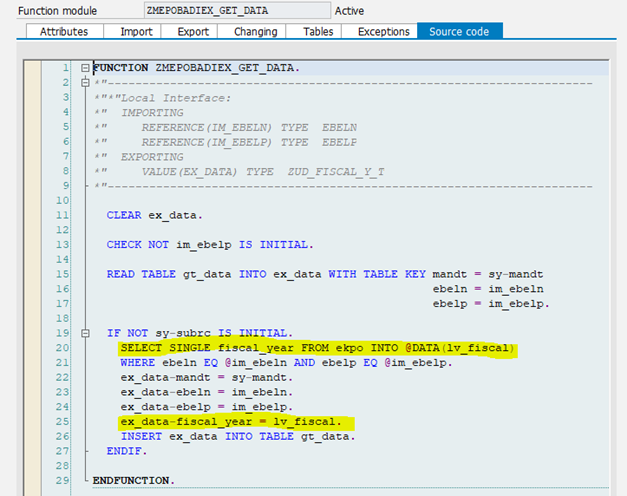Click the VALUE(EX_DATA) comment line

[x=240, y=172]
